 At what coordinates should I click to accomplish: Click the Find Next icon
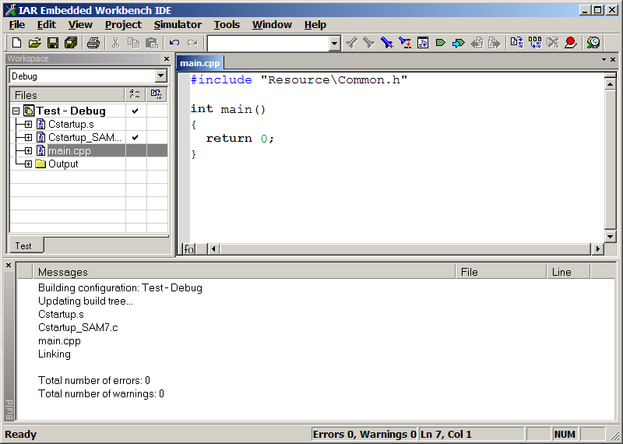(369, 42)
